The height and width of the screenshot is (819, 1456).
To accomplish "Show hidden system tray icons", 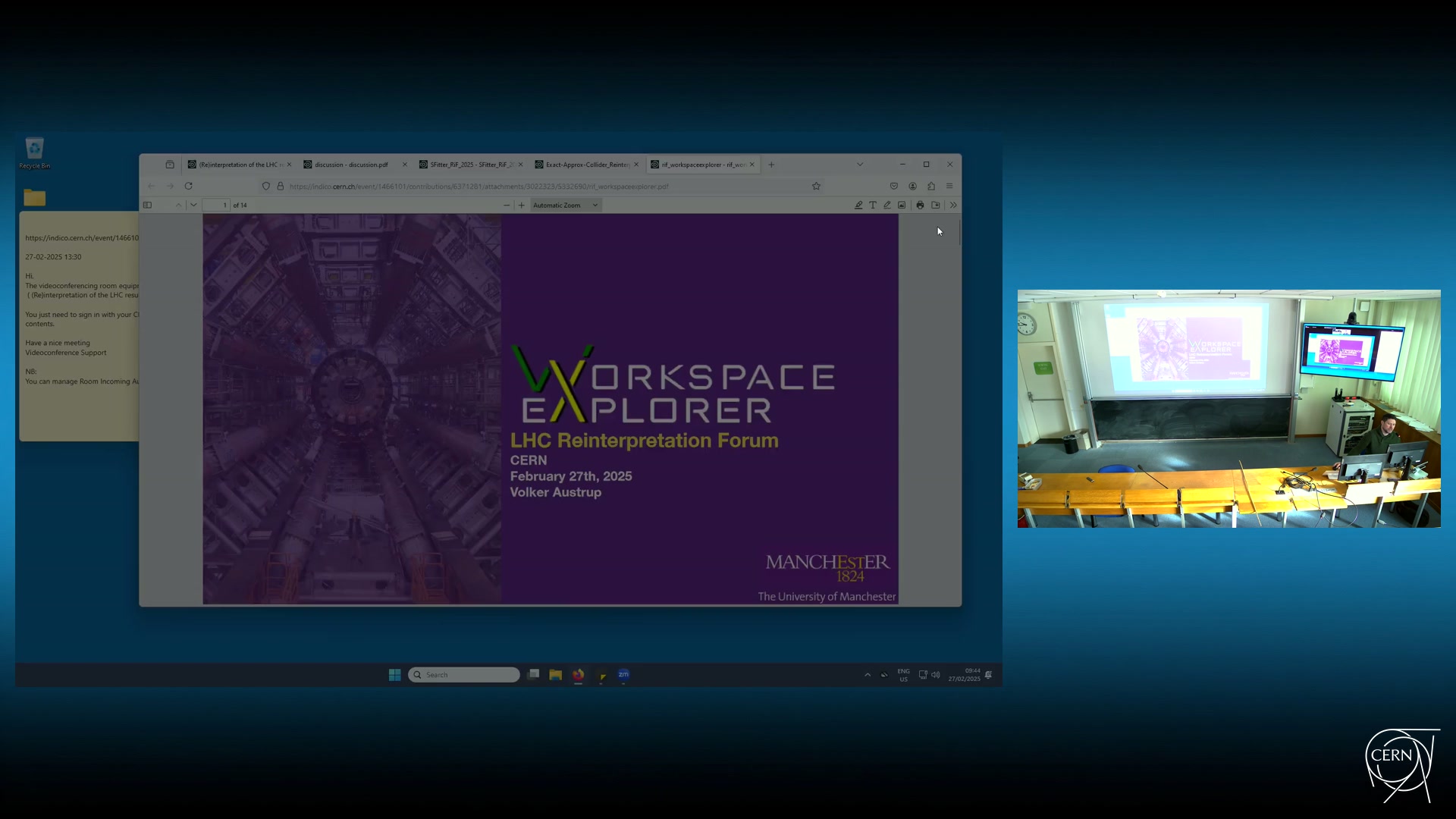I will click(x=868, y=675).
